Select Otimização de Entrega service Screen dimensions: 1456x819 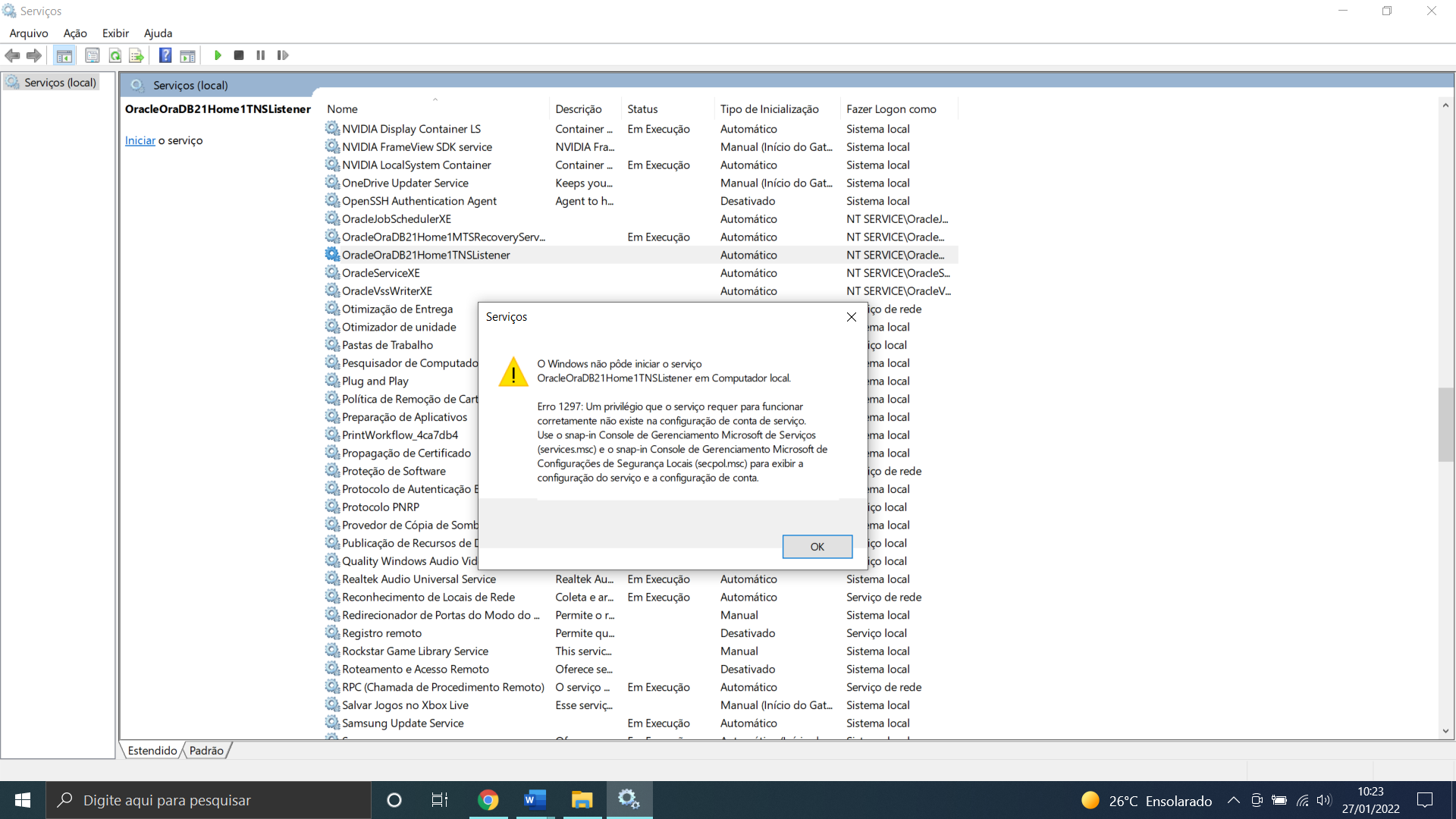point(397,309)
